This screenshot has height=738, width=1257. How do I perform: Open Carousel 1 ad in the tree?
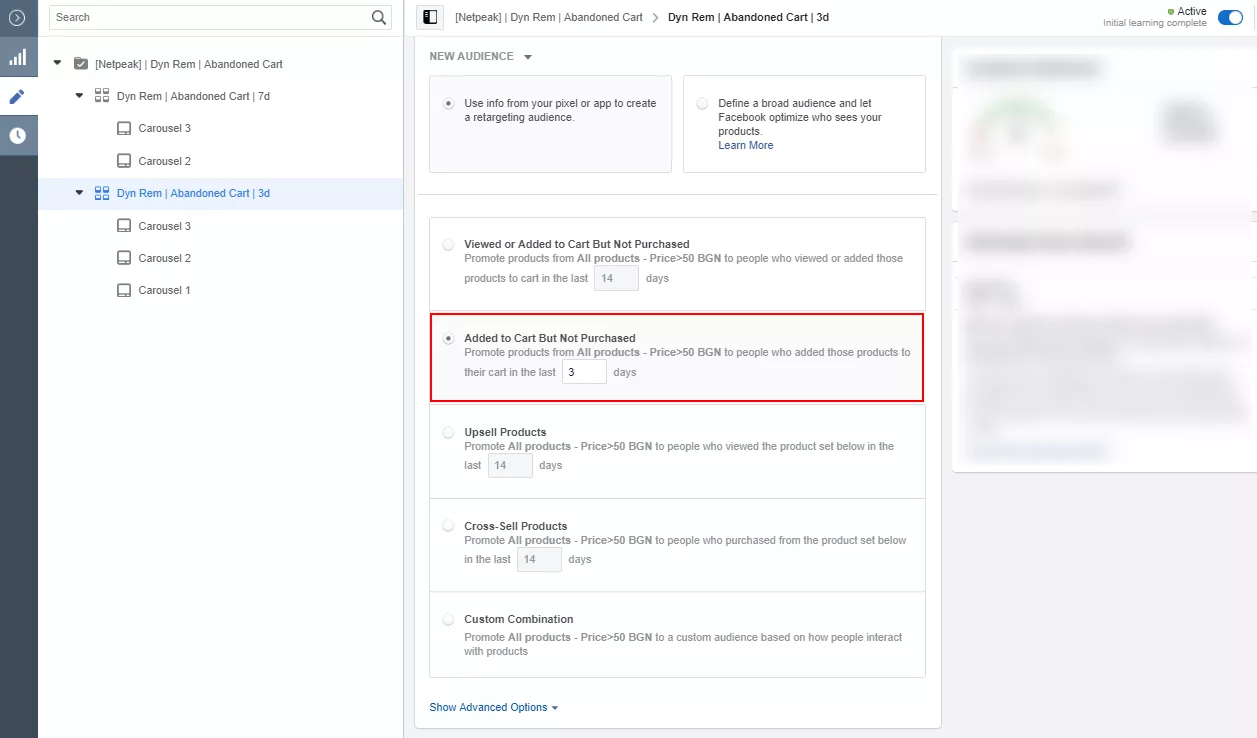tap(164, 290)
